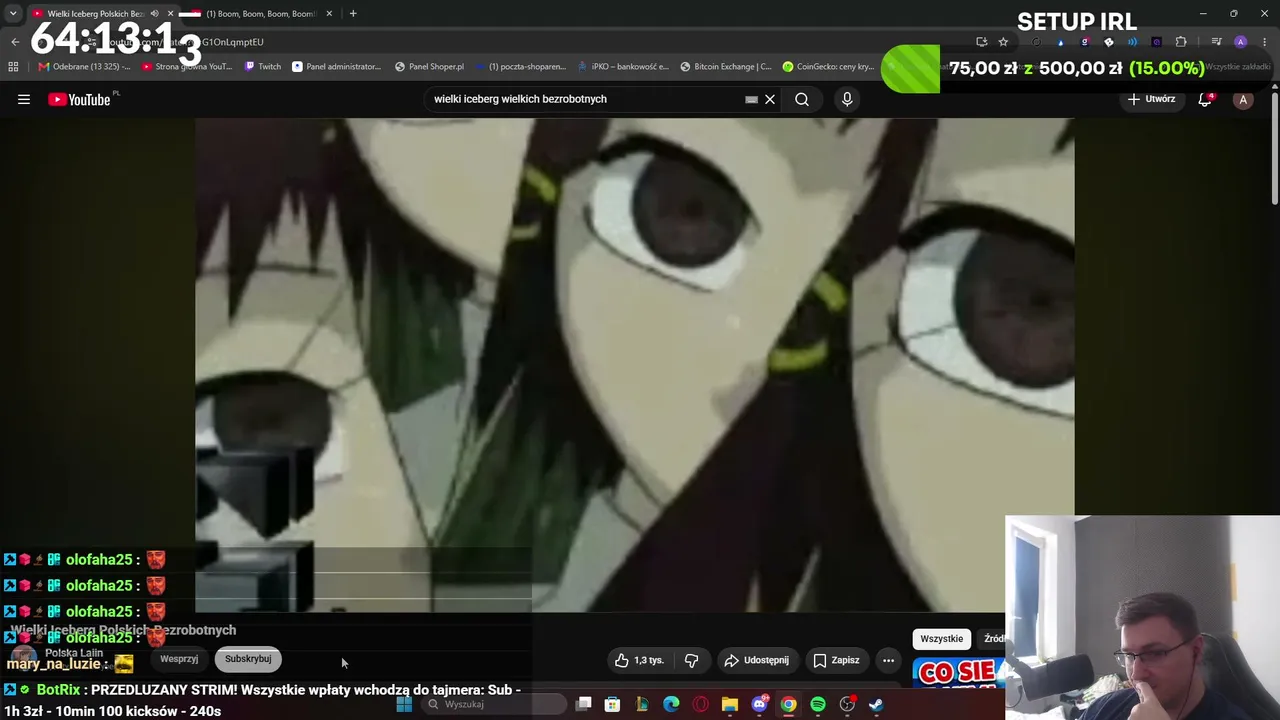Click the Wyszukaj taskbar search box

(493, 704)
